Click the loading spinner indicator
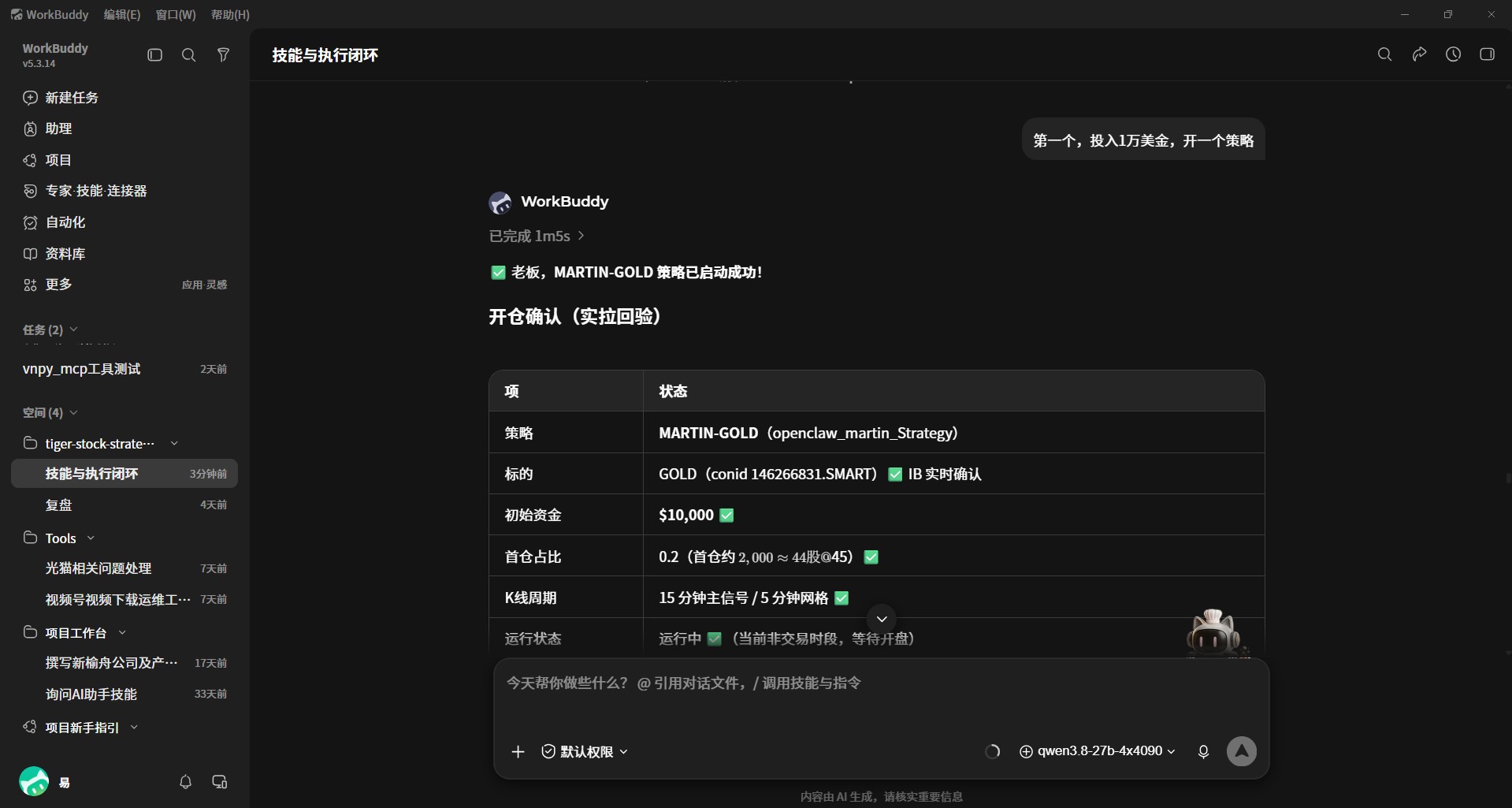Screen dimensions: 1512x808 993,752
